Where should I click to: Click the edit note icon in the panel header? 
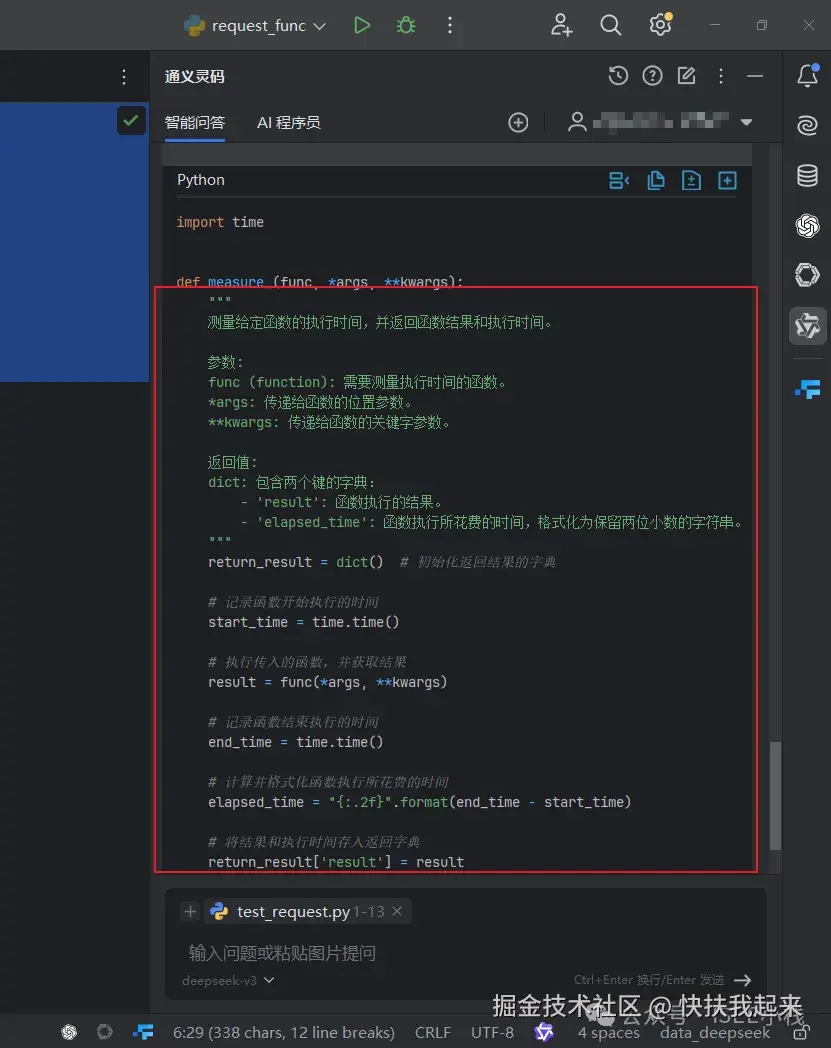687,76
